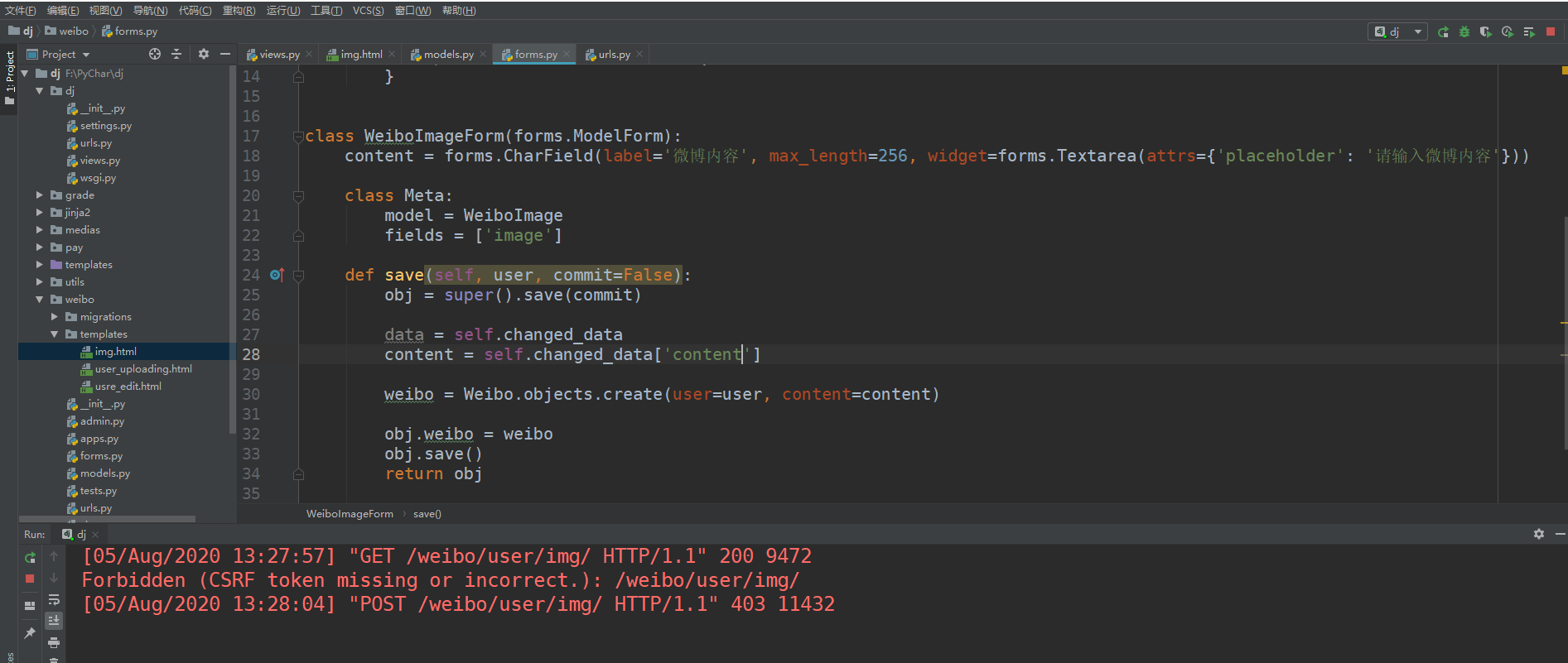Image resolution: width=1568 pixels, height=663 pixels.
Task: Close the views.py tab
Action: click(309, 55)
